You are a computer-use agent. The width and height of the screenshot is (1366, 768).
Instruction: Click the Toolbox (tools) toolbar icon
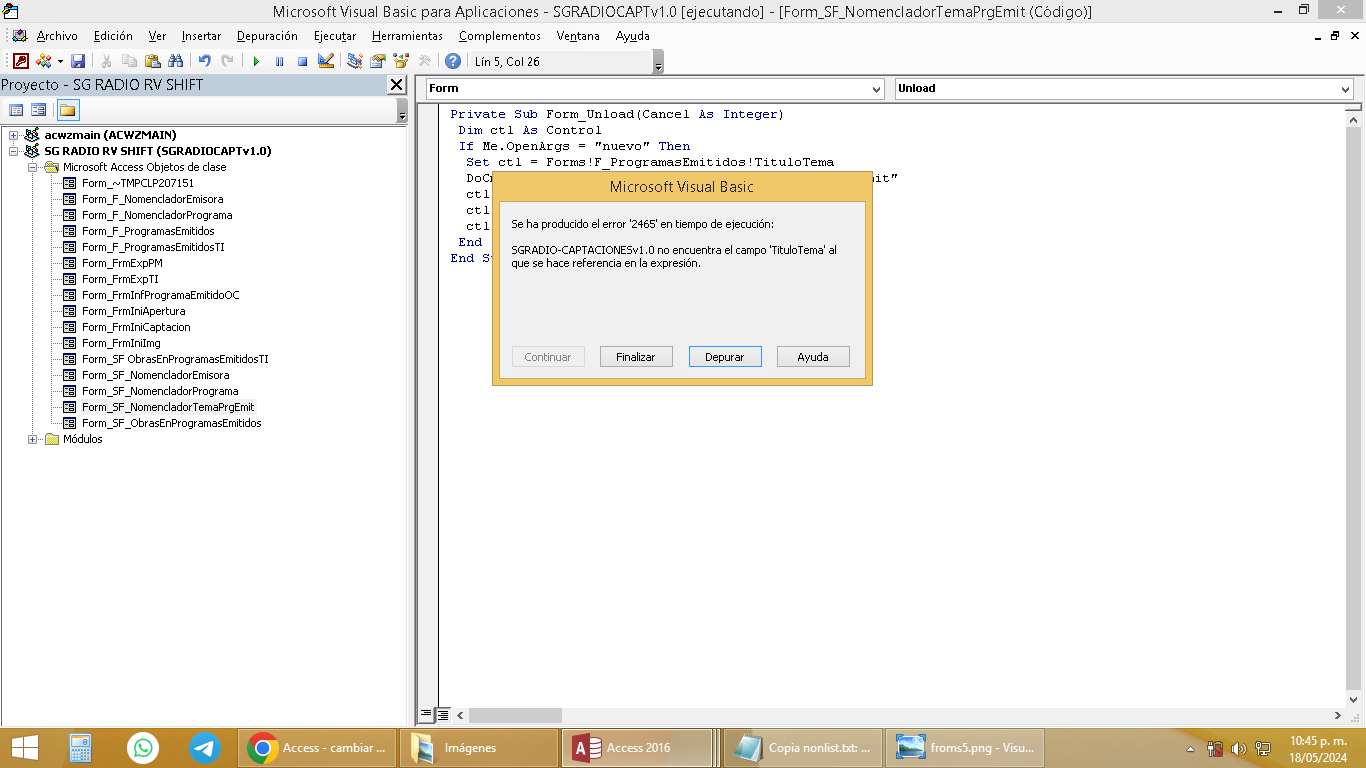(424, 61)
